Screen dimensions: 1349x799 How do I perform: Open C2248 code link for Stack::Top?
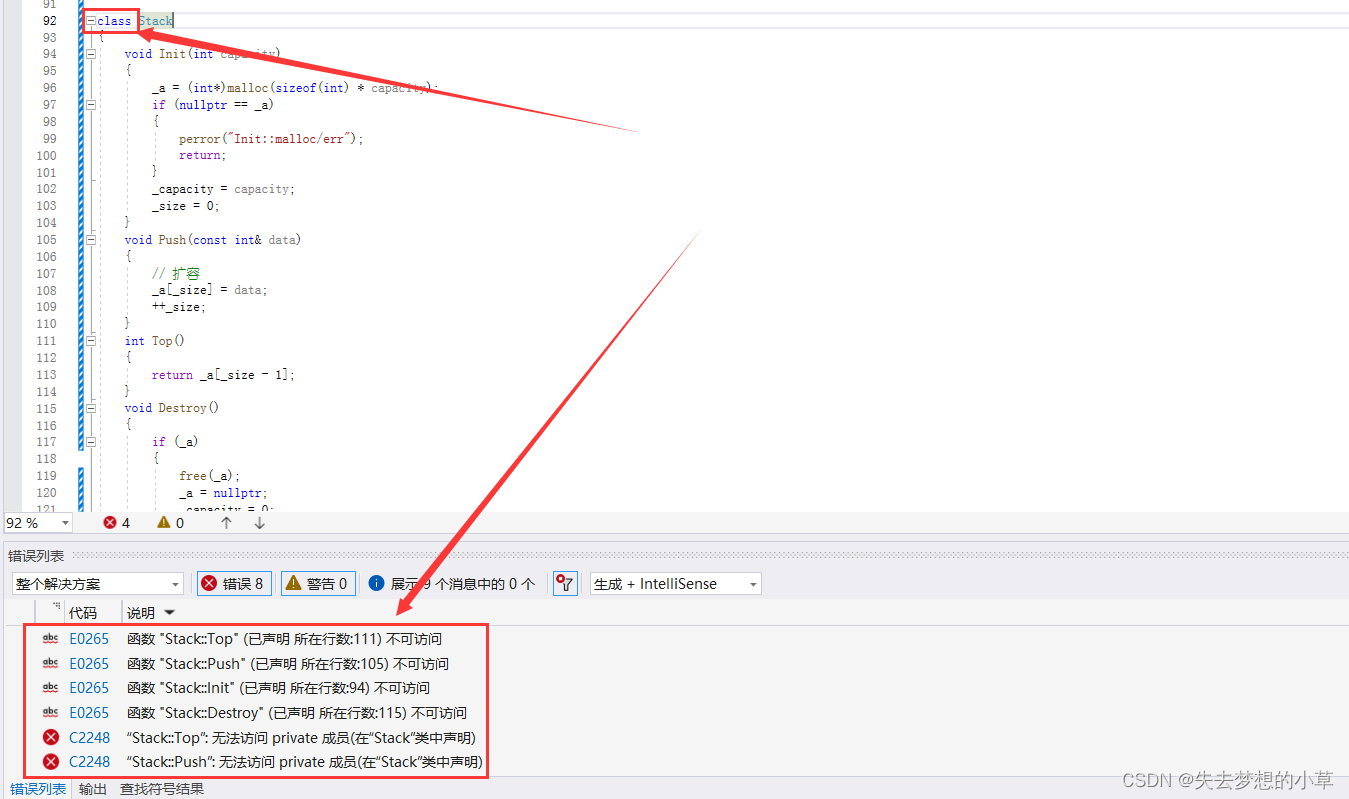pos(89,738)
